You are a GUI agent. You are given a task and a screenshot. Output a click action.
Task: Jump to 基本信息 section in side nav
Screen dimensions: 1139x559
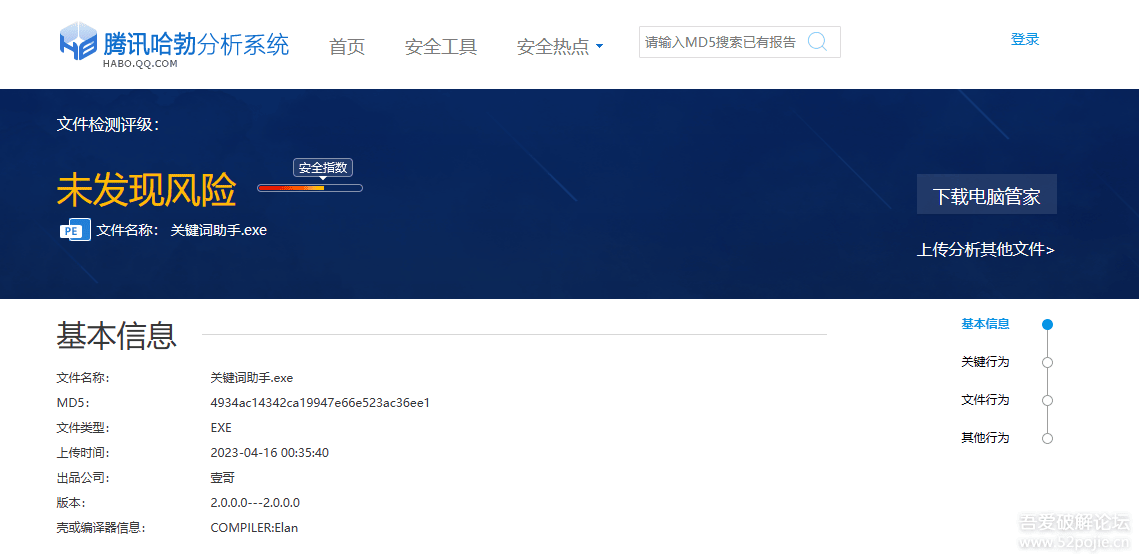(985, 324)
